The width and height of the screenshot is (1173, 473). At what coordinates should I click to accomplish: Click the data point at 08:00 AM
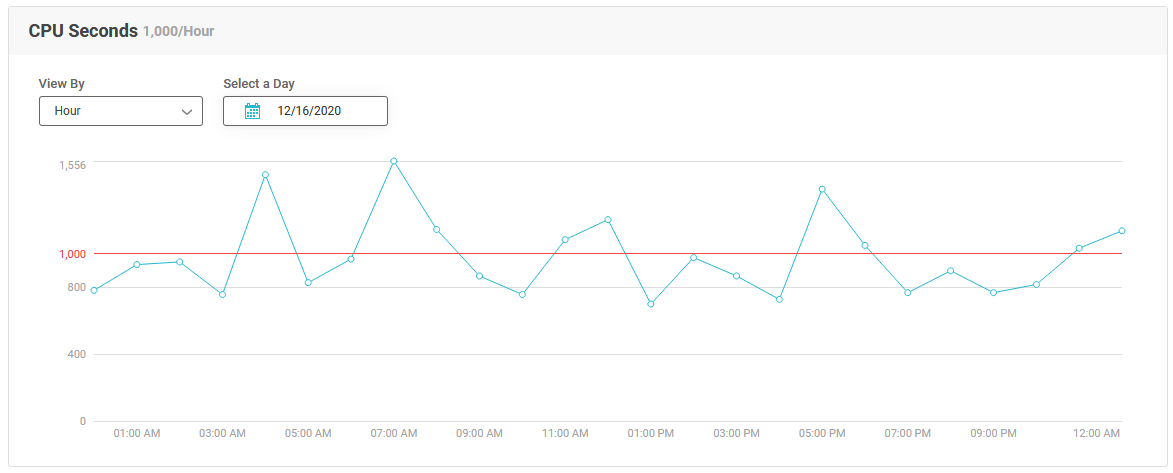click(x=437, y=229)
